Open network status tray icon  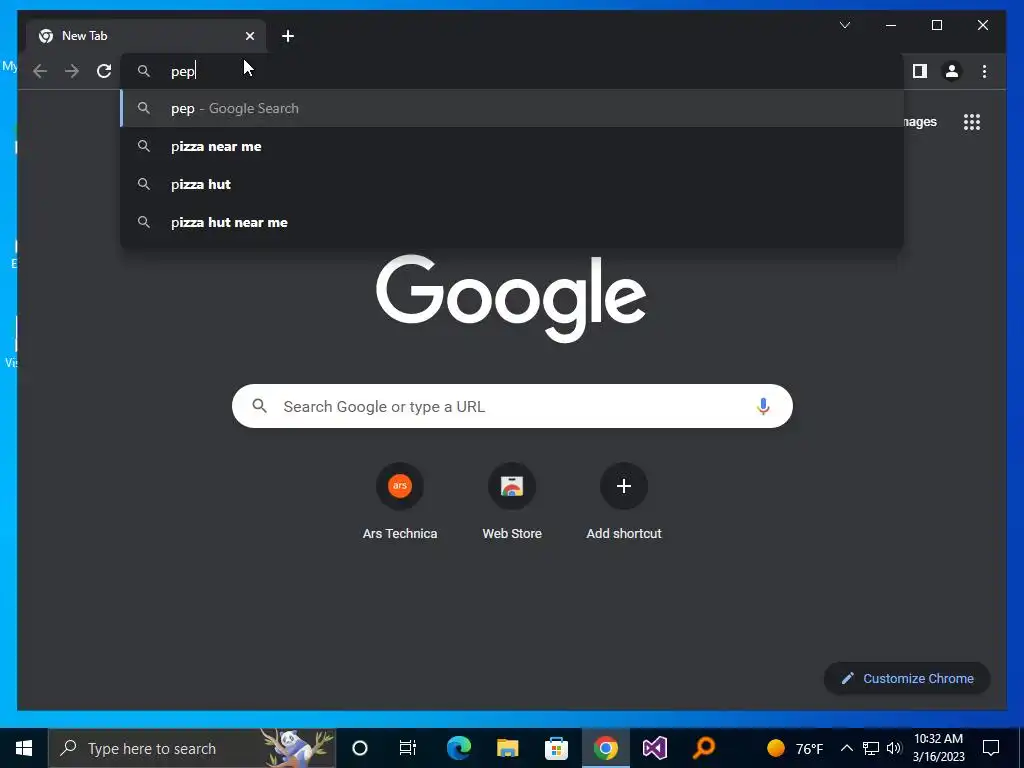tap(871, 748)
